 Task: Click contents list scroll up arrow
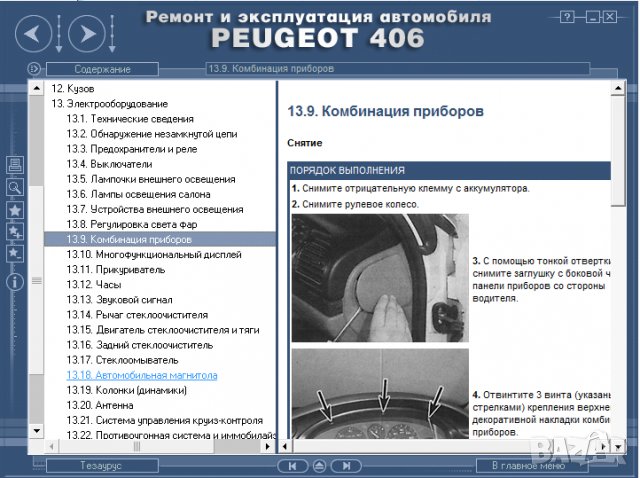pyautogui.click(x=36, y=88)
